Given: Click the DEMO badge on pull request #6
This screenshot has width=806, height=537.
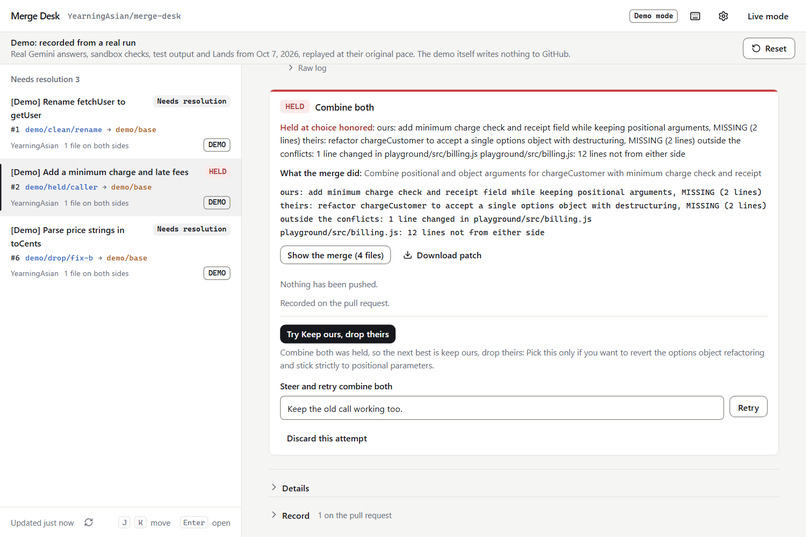Looking at the screenshot, I should click(216, 273).
